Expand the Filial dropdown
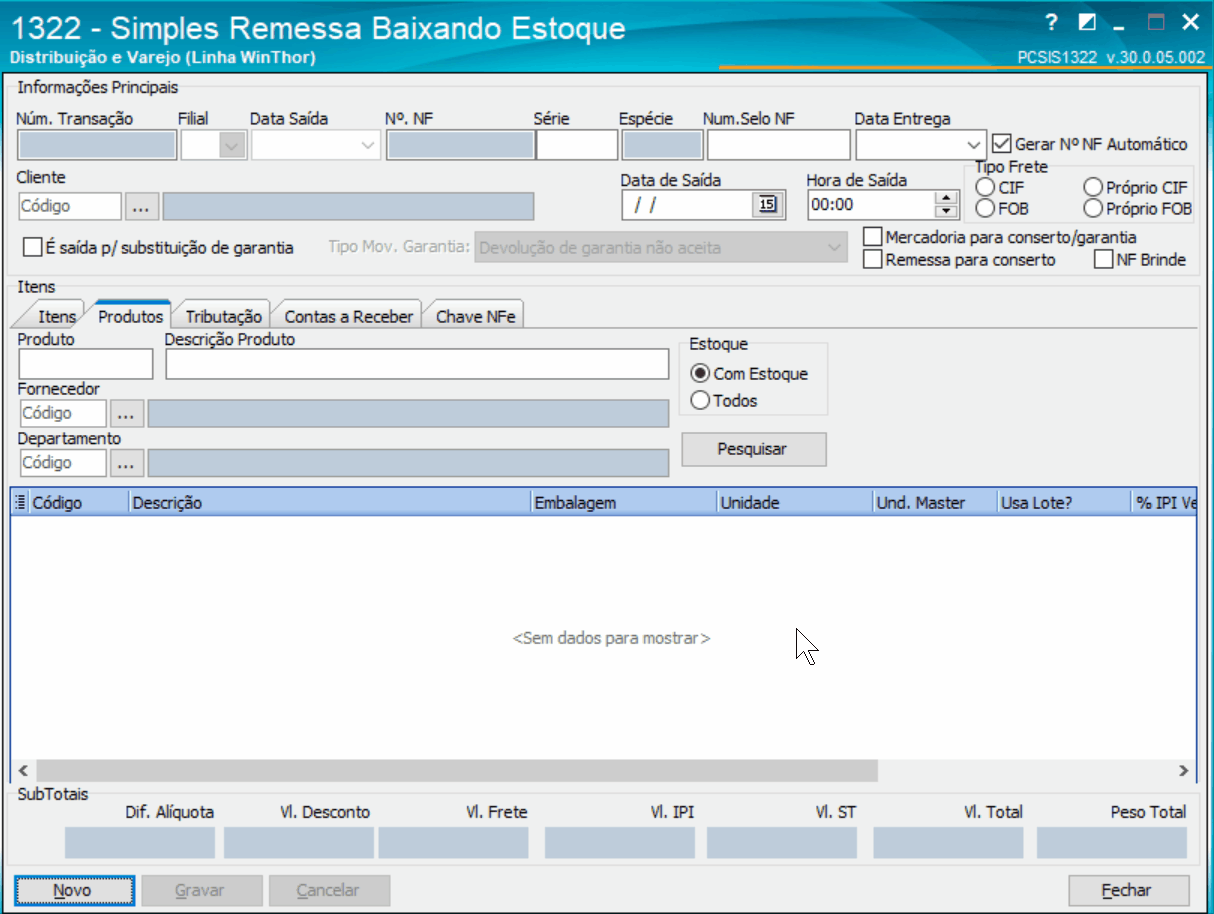The width and height of the screenshot is (1214, 914). coord(232,146)
